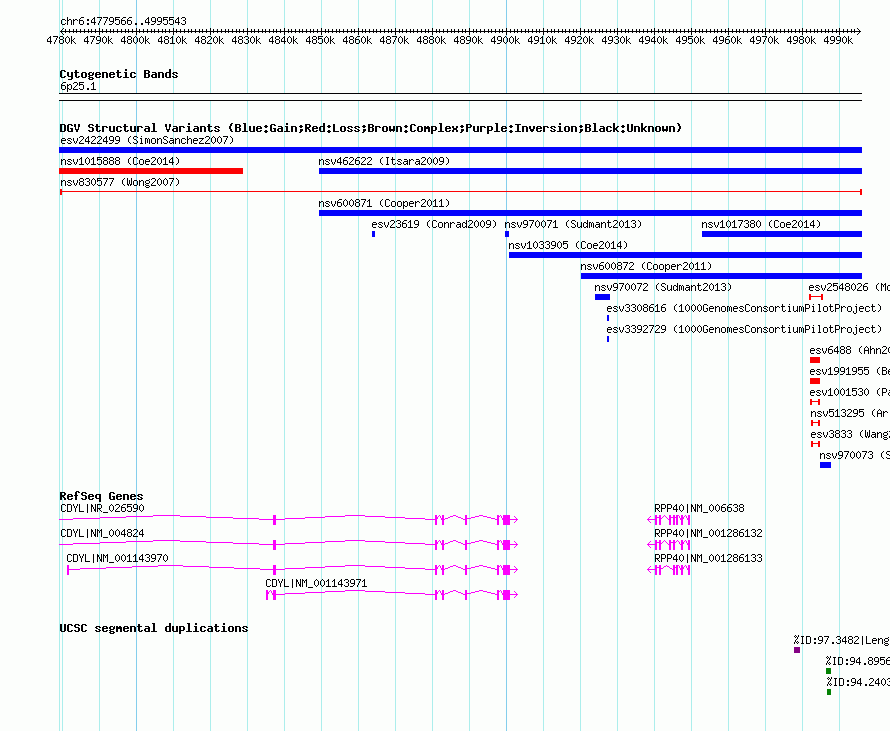Click the CDYL|NM_001143970 gene transcript

tap(292, 569)
